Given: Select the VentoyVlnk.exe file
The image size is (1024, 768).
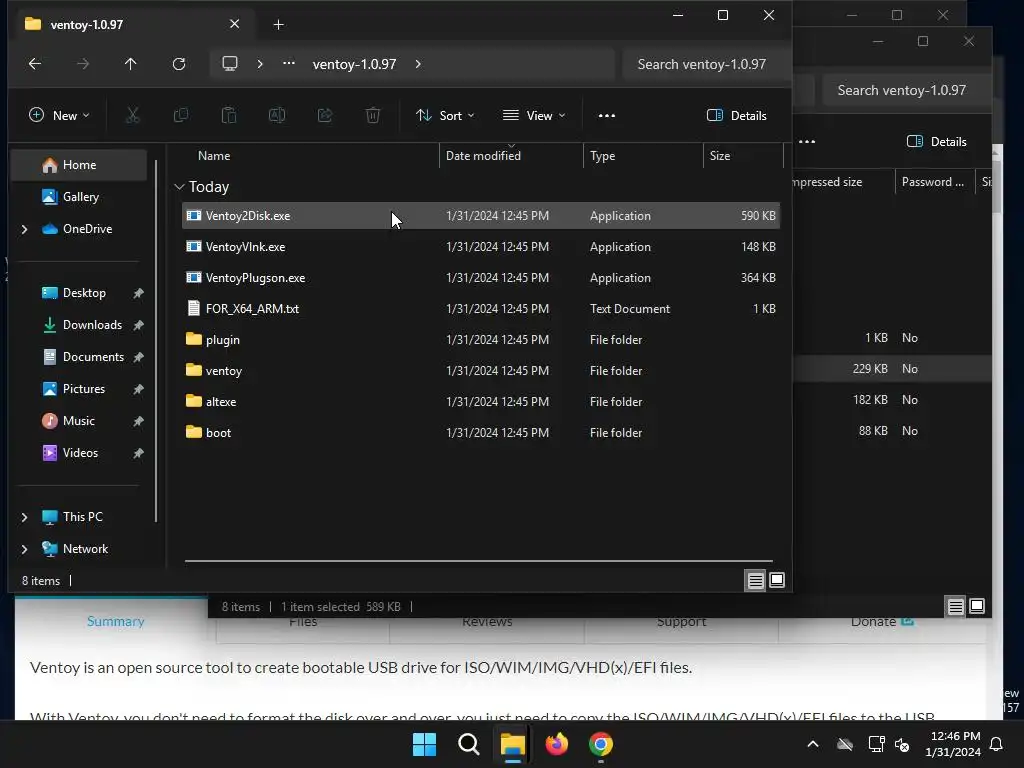Looking at the screenshot, I should 481,247.
